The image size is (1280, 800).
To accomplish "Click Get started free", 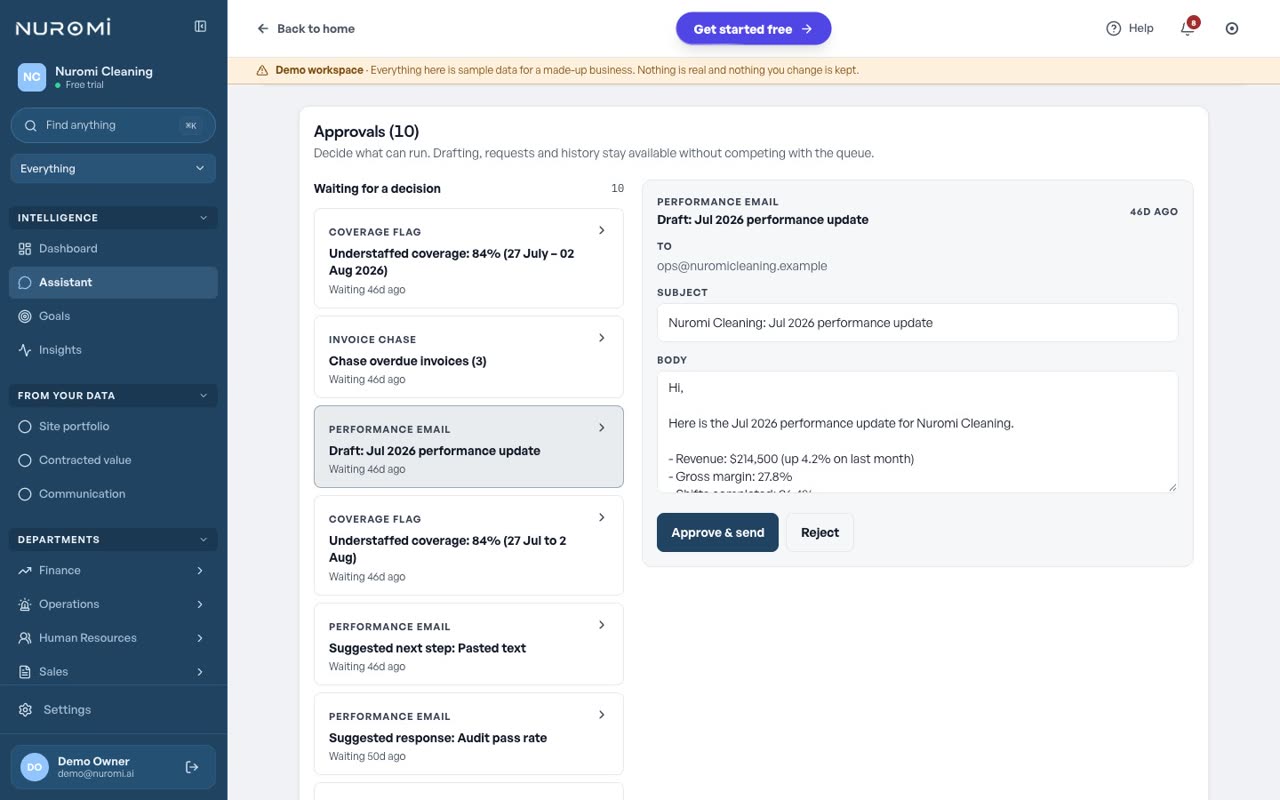I will pyautogui.click(x=754, y=29).
